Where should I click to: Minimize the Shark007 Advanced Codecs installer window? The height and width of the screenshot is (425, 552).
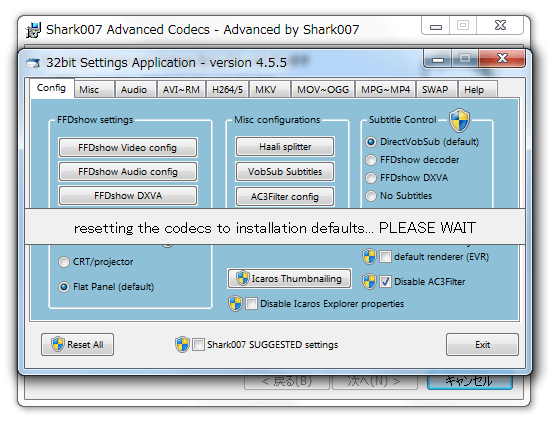coord(436,26)
